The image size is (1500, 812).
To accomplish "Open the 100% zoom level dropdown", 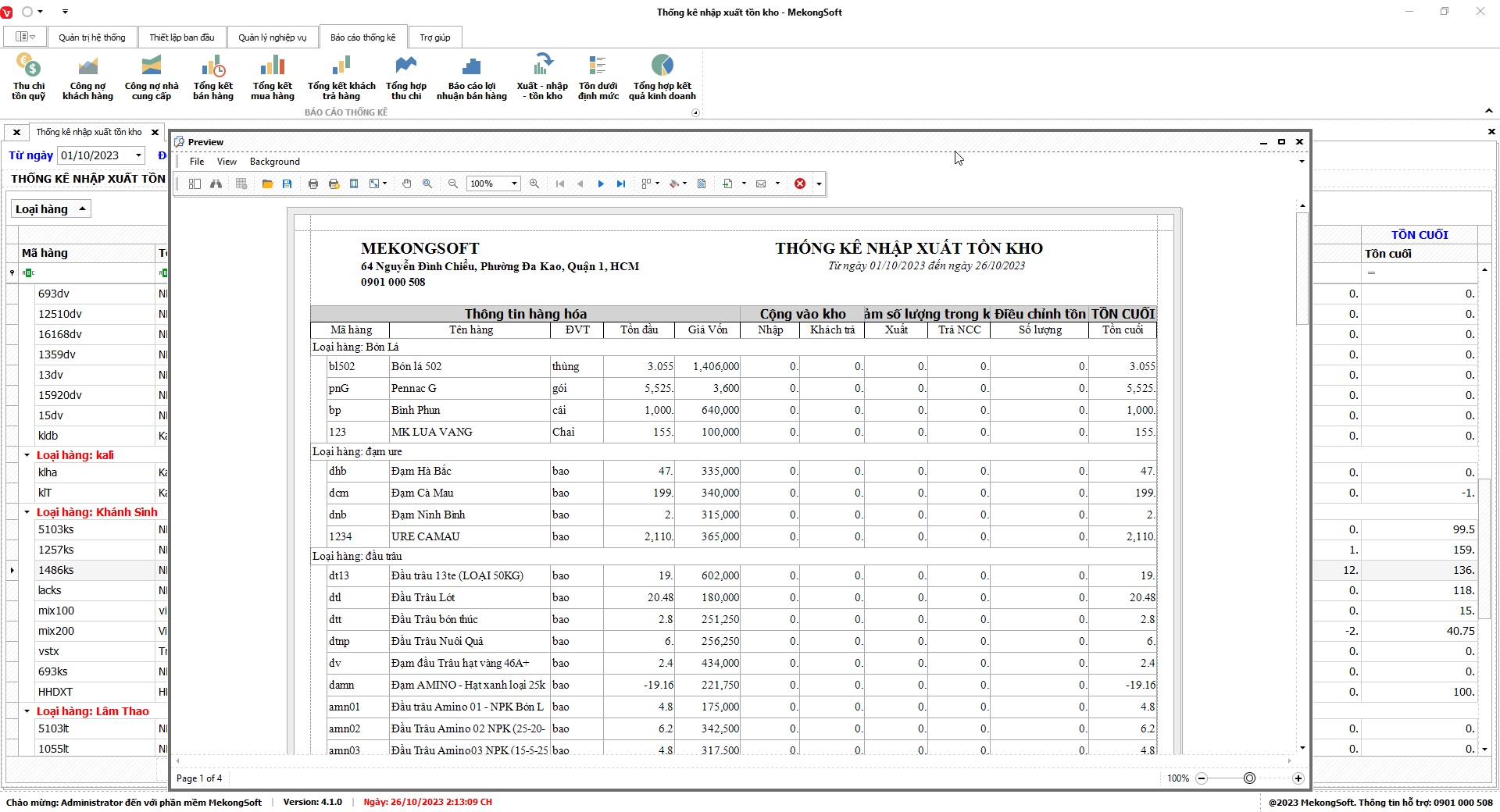I will (x=514, y=183).
